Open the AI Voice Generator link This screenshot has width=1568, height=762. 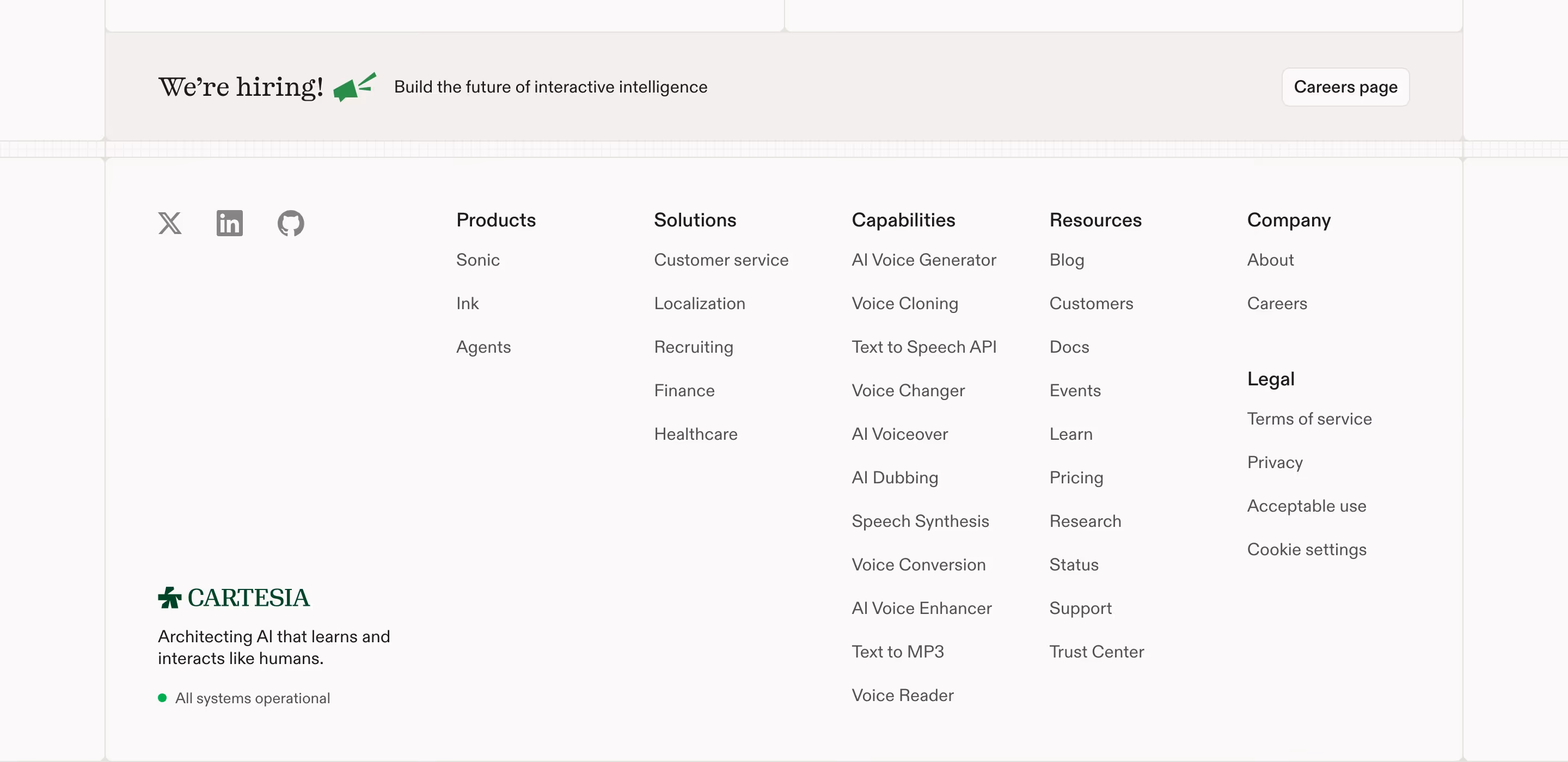(924, 260)
